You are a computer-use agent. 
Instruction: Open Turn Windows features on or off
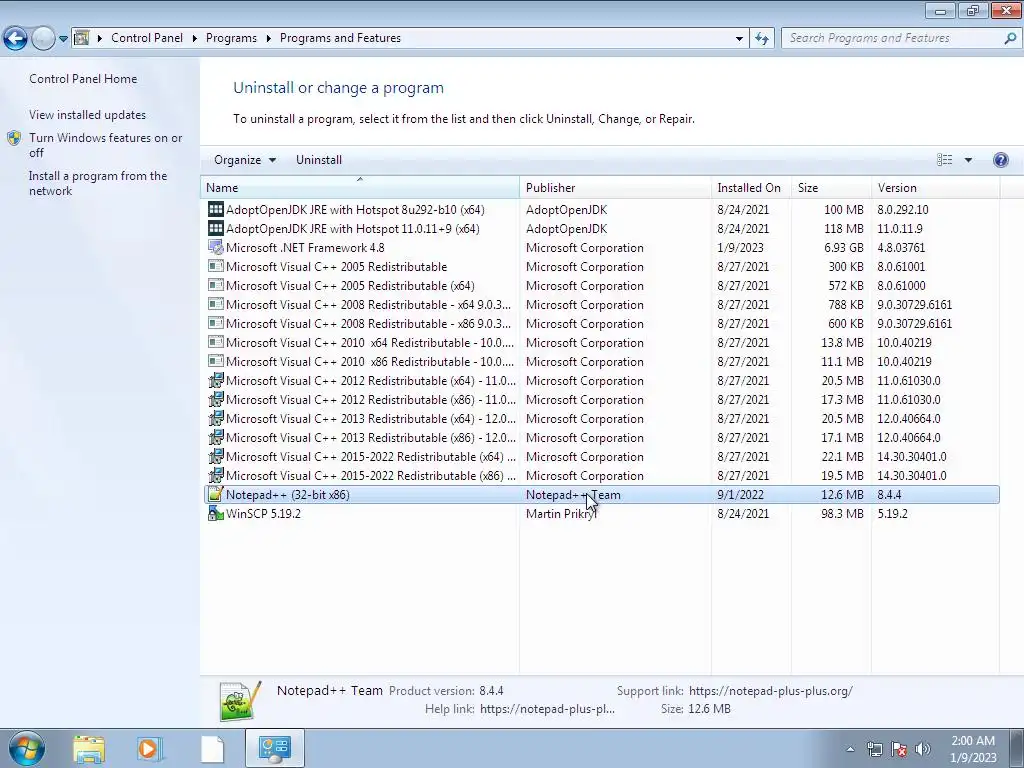[x=106, y=145]
